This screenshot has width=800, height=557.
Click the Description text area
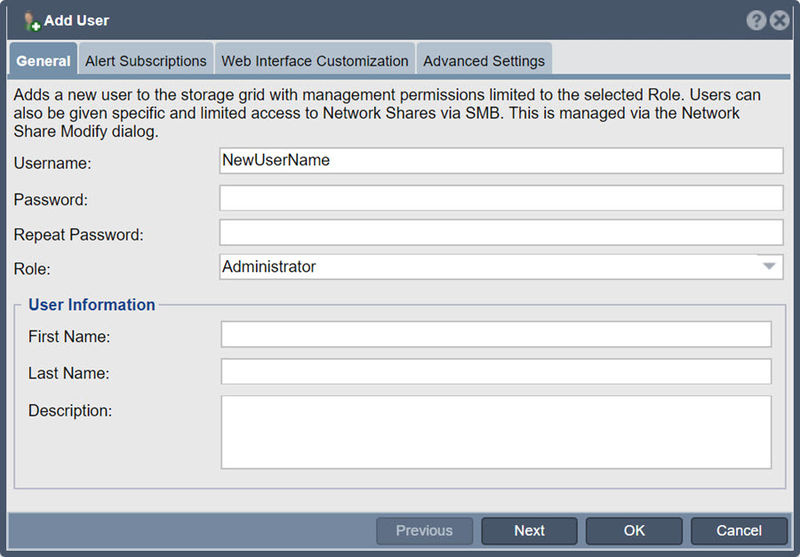[496, 432]
